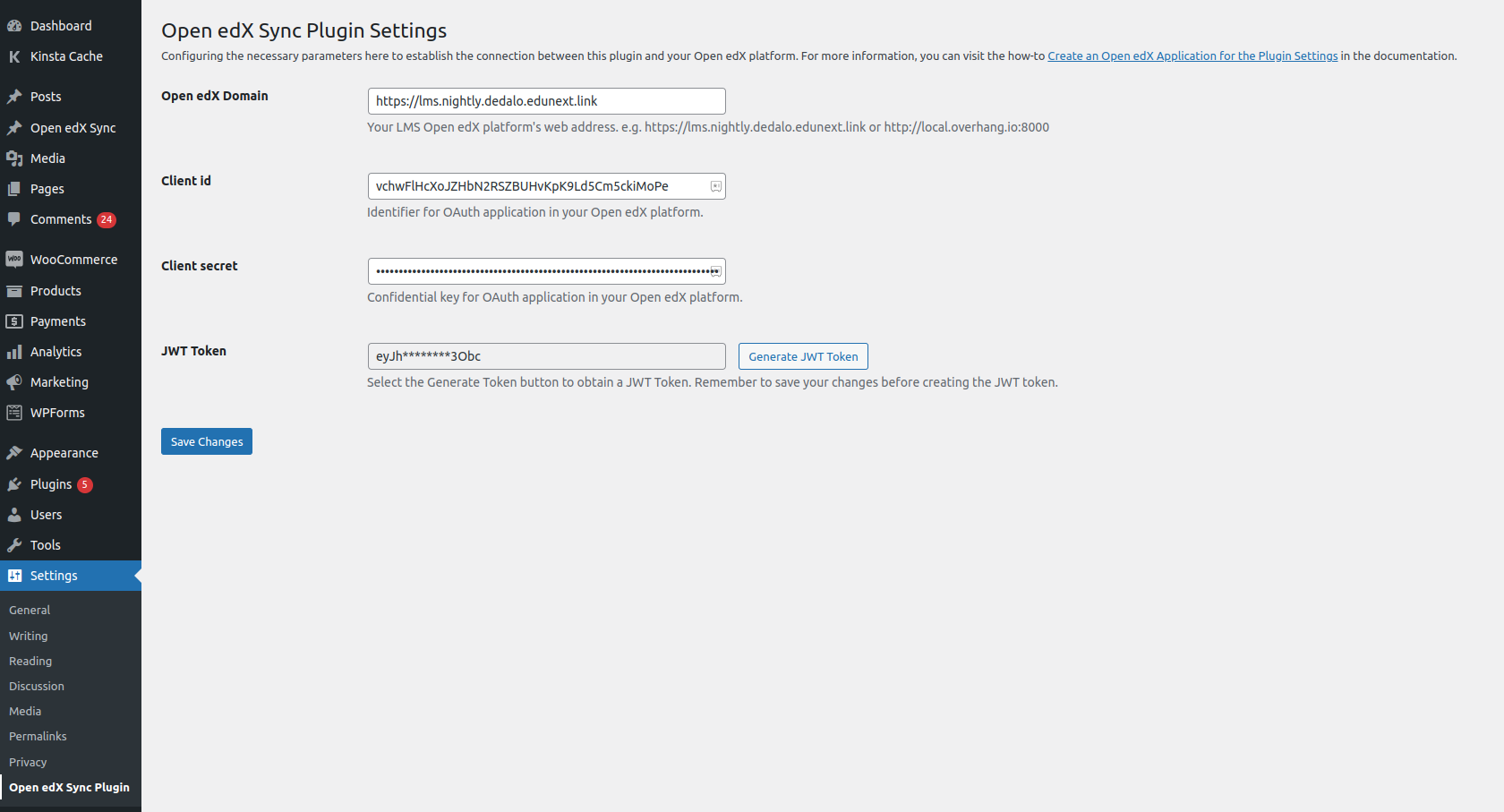Click the Kinsta Cache K icon
Viewport: 1504px width, 812px height.
tap(14, 56)
